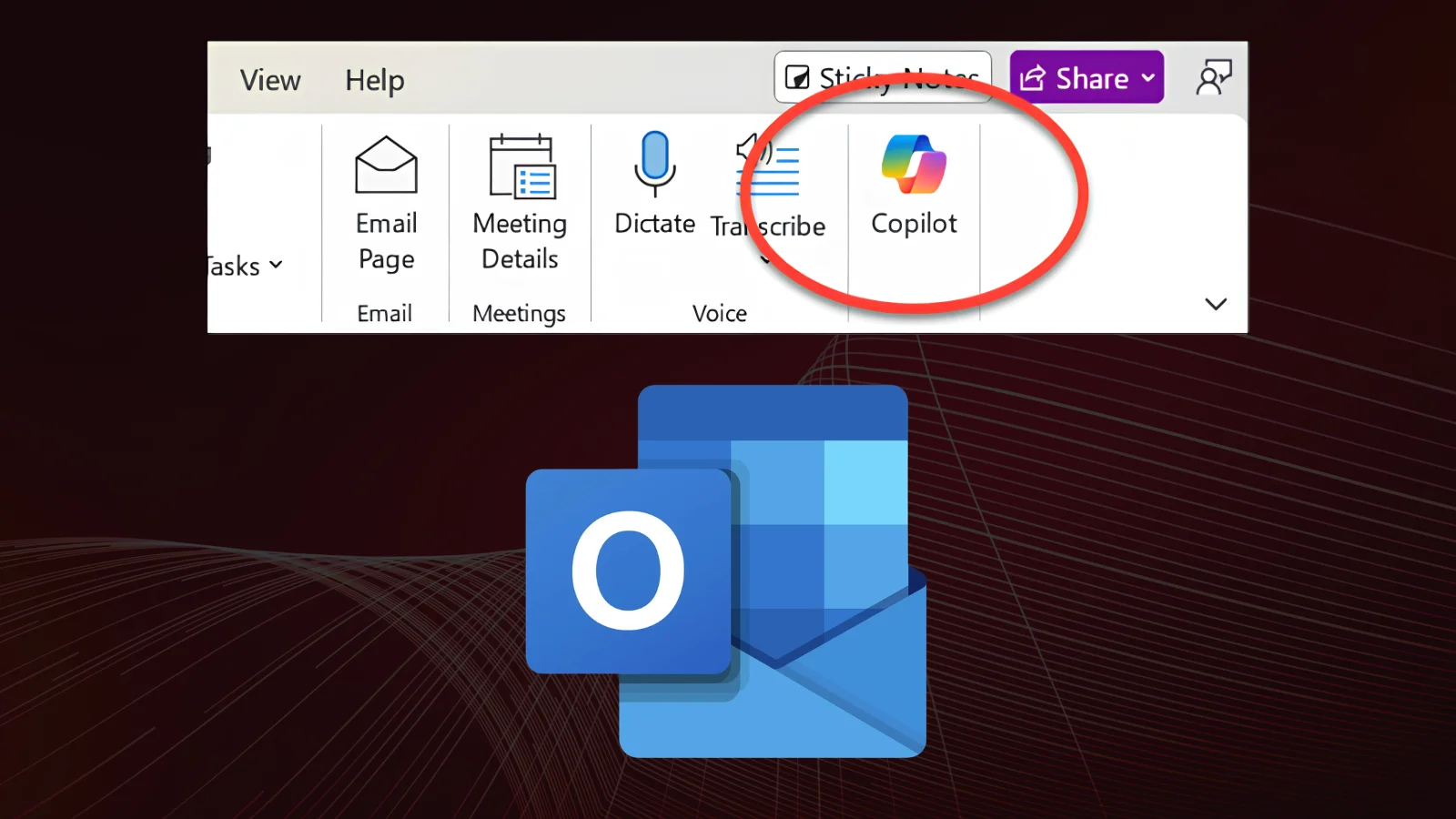1456x819 pixels.
Task: Open the Help ribbon tab
Action: [374, 81]
